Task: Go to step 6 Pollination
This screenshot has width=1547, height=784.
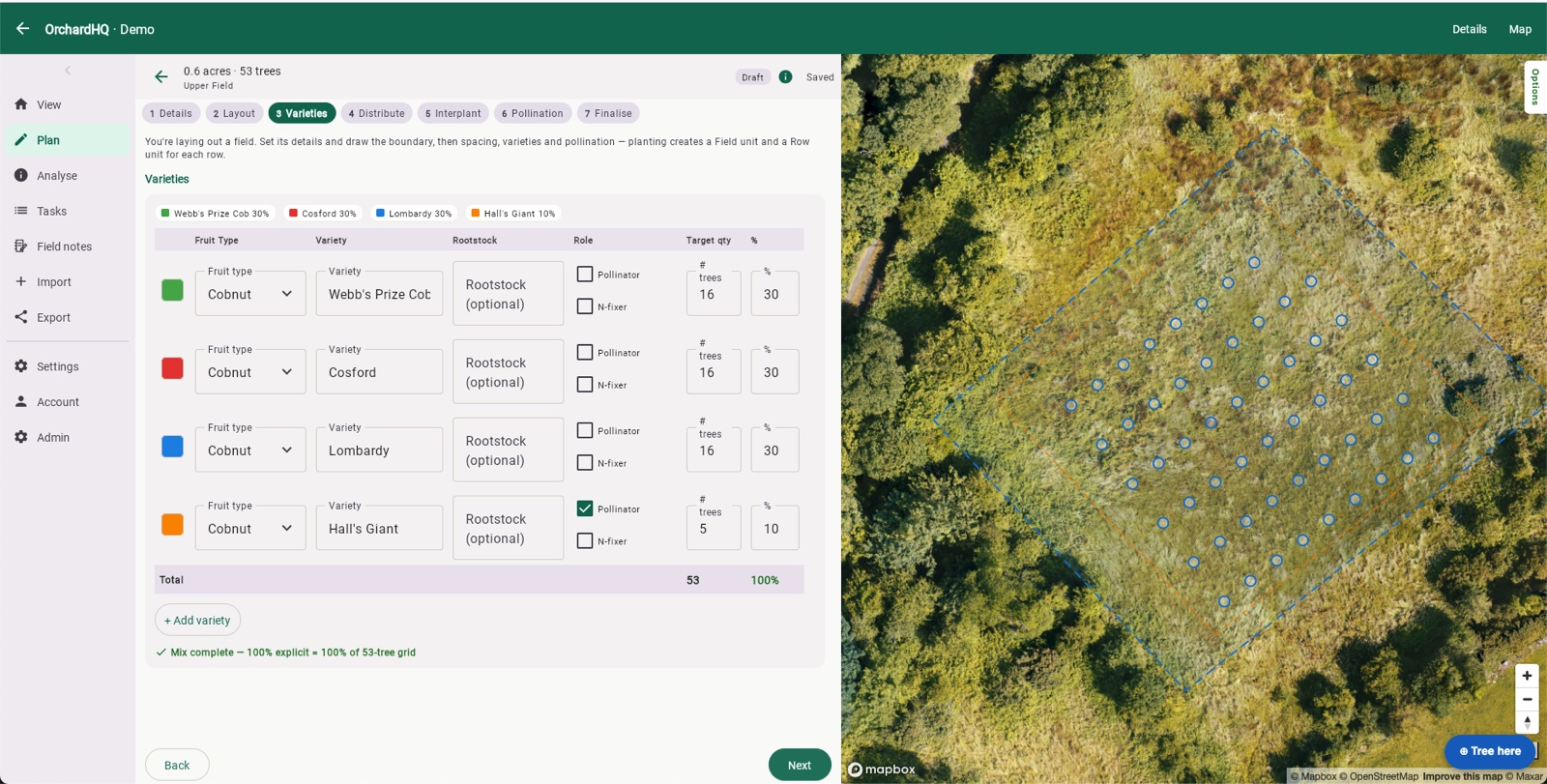Action: click(x=533, y=113)
